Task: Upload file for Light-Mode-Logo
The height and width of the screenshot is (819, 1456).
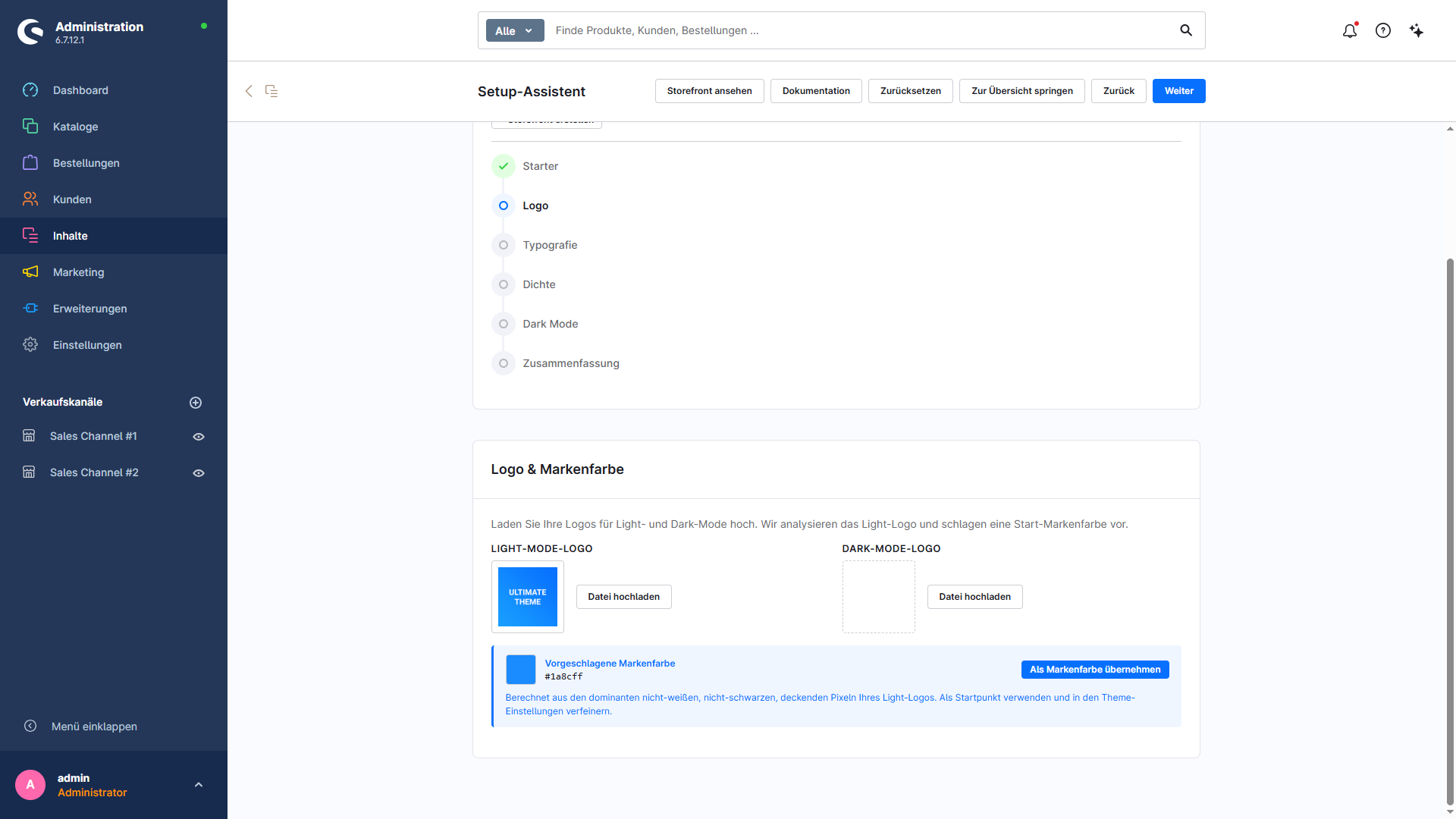Action: click(x=624, y=597)
